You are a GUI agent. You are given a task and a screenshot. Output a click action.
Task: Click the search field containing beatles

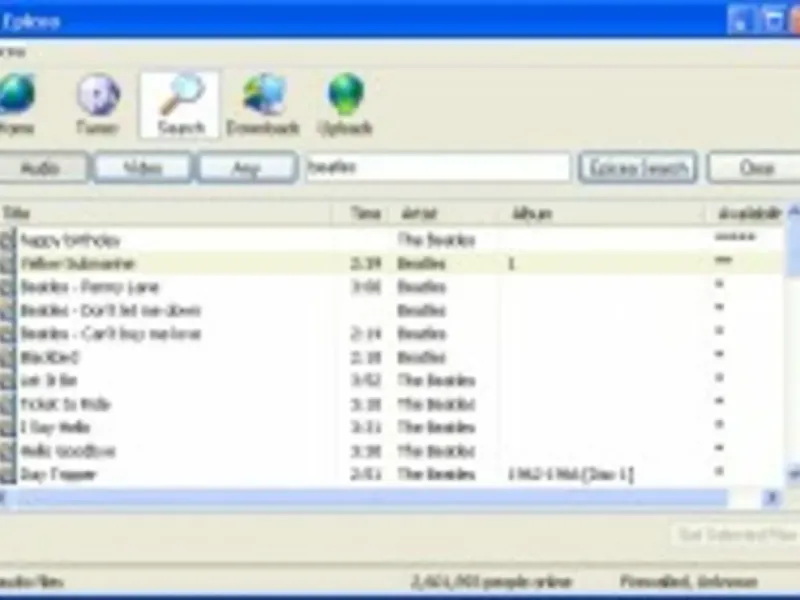438,167
